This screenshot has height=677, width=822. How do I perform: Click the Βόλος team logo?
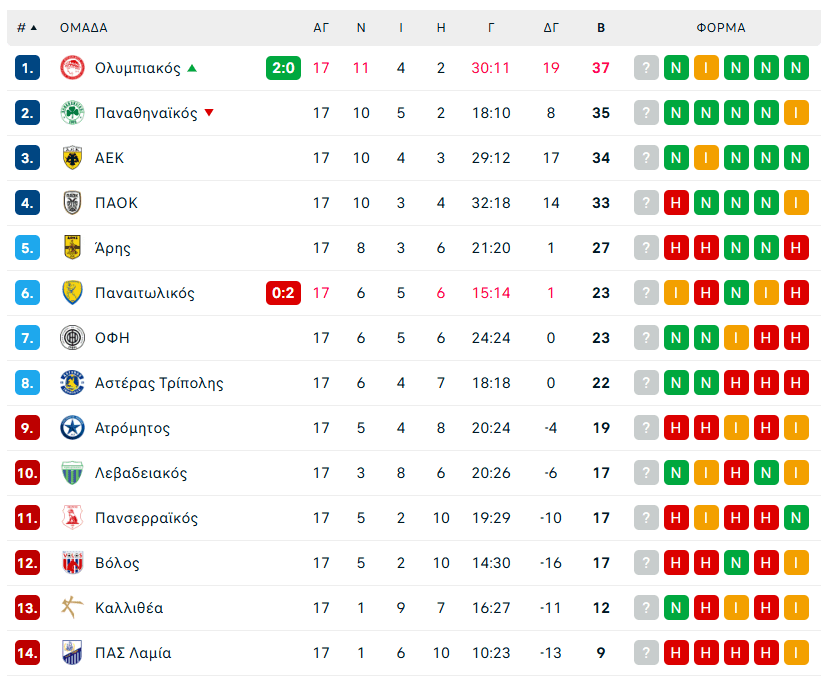coord(73,563)
